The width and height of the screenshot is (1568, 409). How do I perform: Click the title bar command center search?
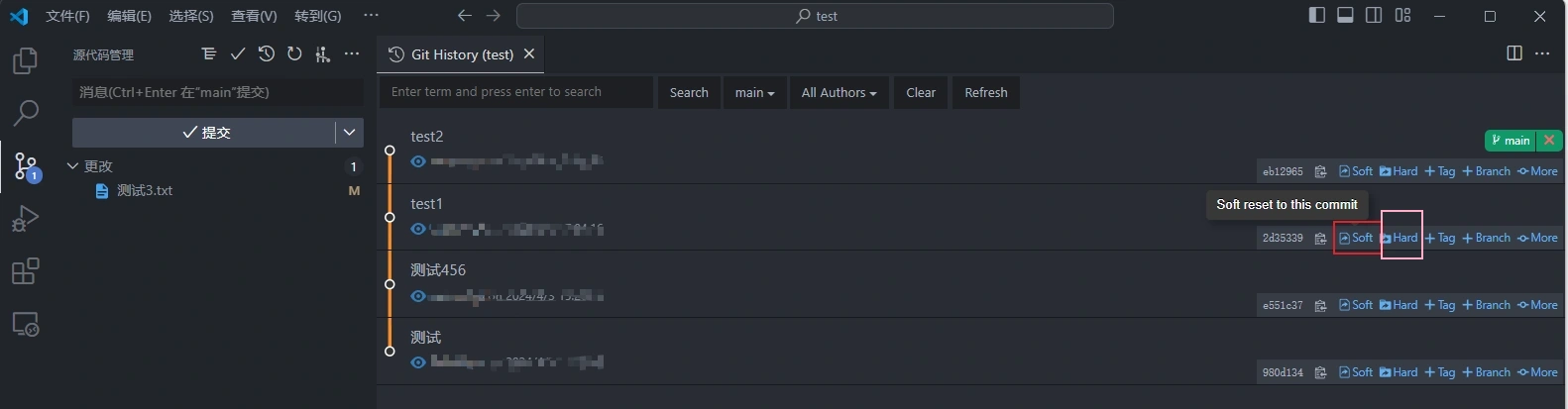815,16
